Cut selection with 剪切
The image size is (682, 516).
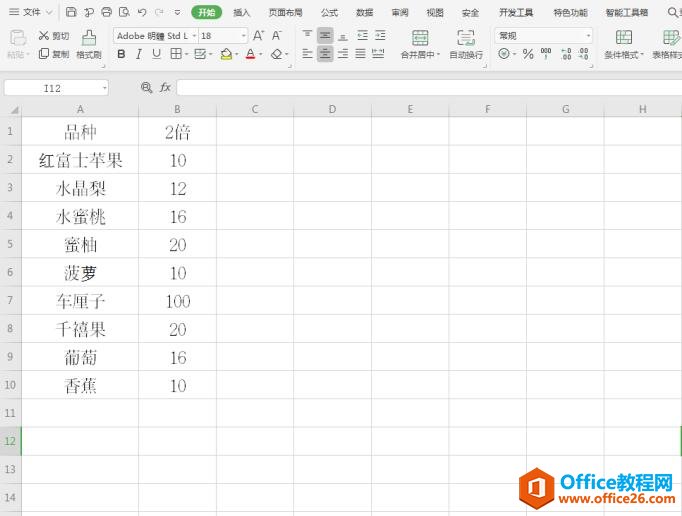coord(54,36)
